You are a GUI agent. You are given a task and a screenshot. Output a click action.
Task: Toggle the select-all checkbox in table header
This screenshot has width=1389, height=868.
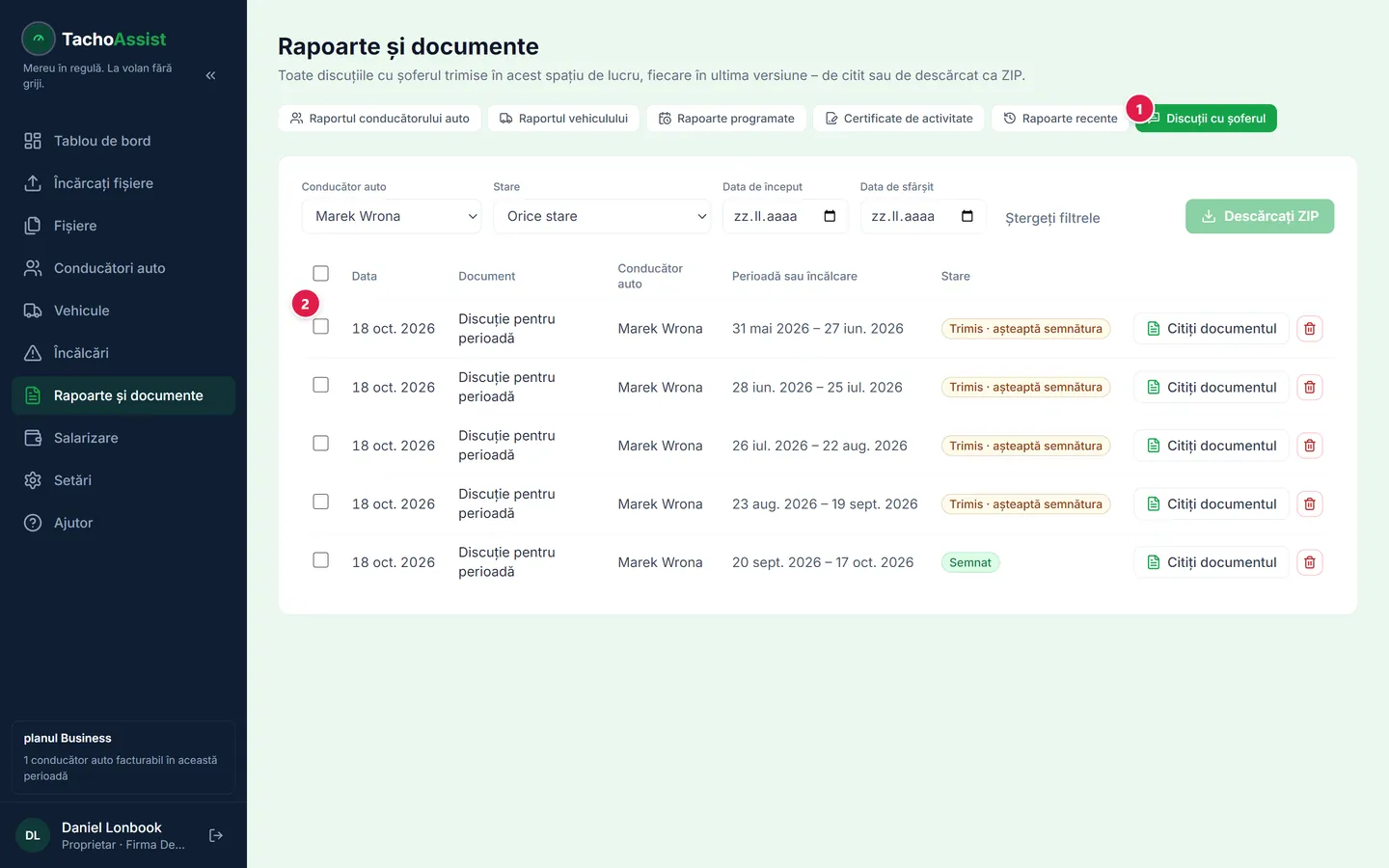click(321, 273)
